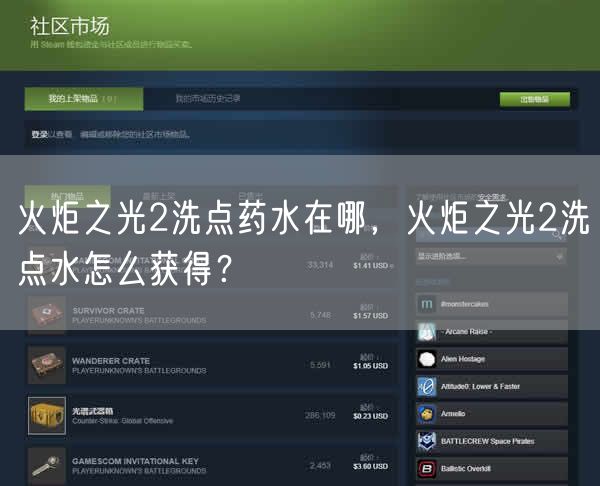The width and height of the screenshot is (600, 486).
Task: Open the 光谱武器箱 weapon case thumbnail
Action: 47,416
